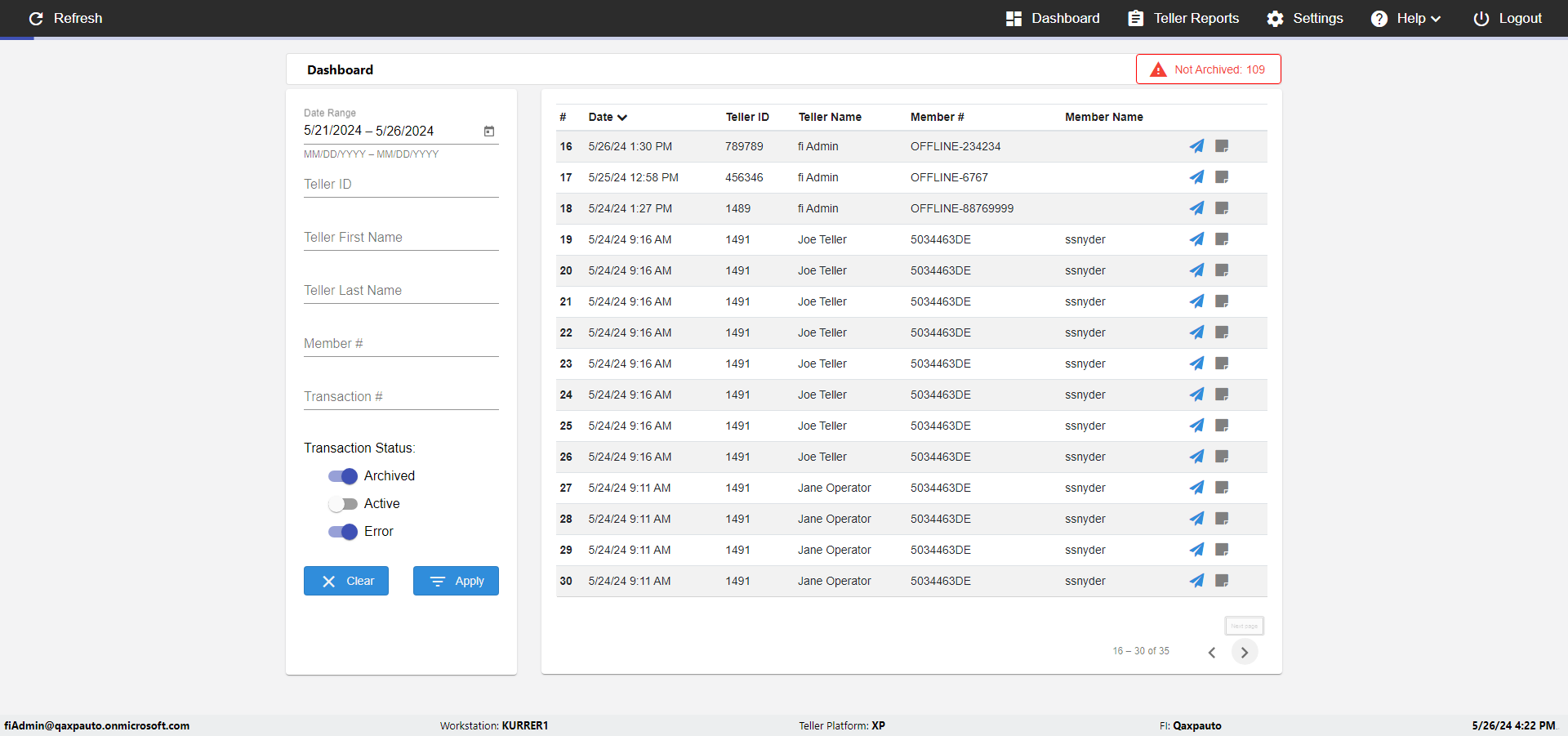Click the send icon for row 27
Image resolution: width=1568 pixels, height=736 pixels.
(1196, 488)
